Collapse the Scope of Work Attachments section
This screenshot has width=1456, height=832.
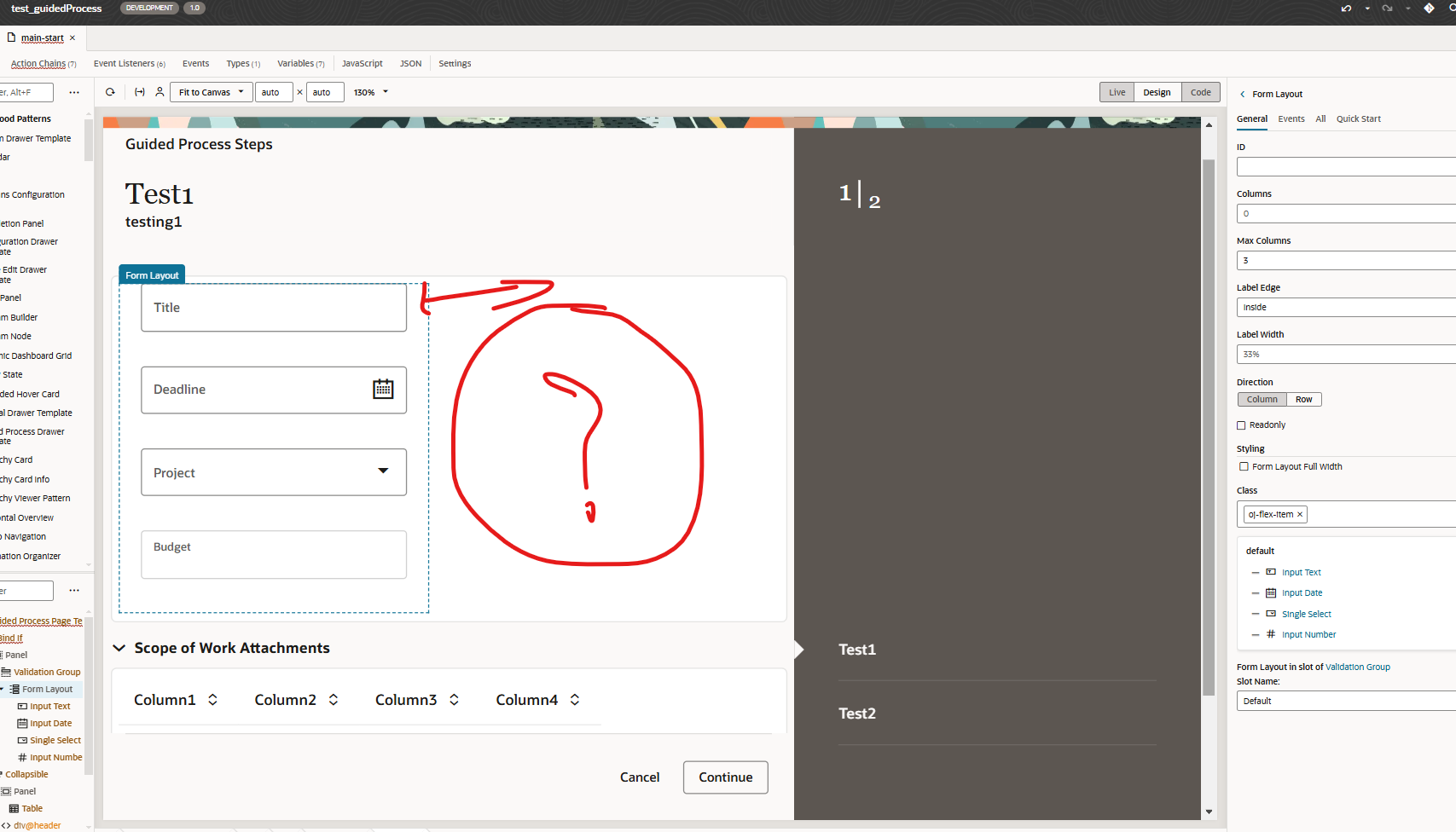click(119, 648)
